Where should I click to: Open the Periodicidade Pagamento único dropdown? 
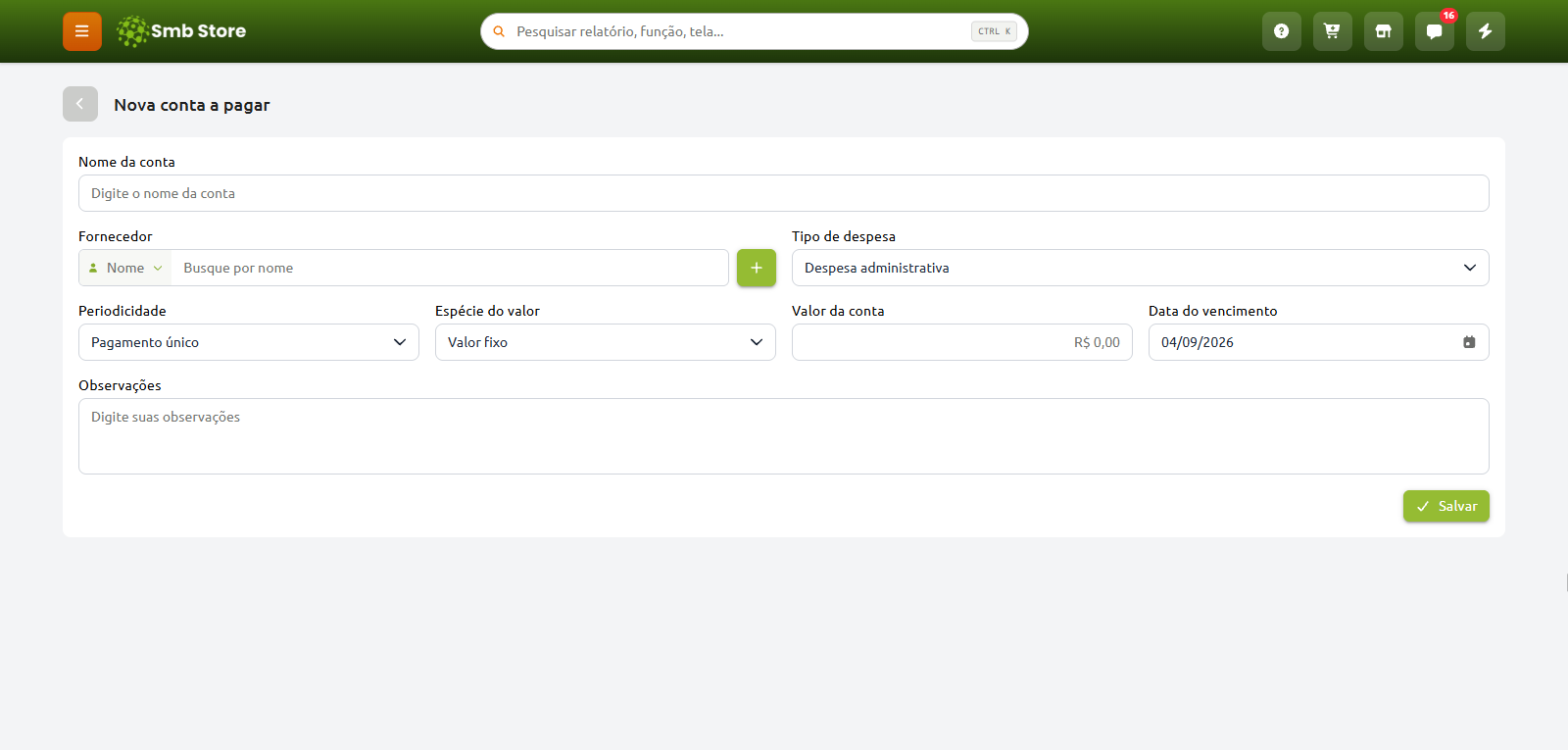(x=249, y=342)
